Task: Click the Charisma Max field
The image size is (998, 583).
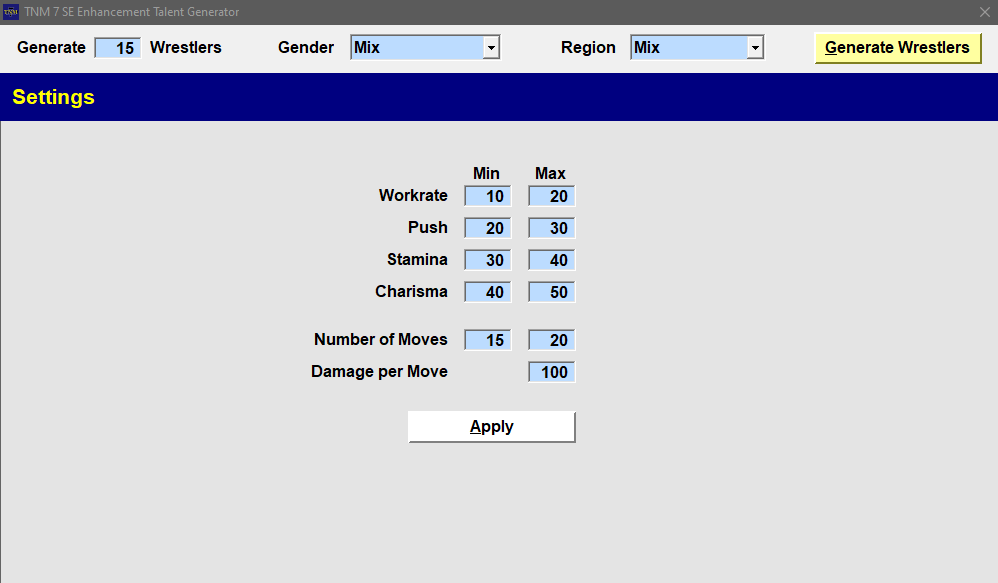Action: 552,292
